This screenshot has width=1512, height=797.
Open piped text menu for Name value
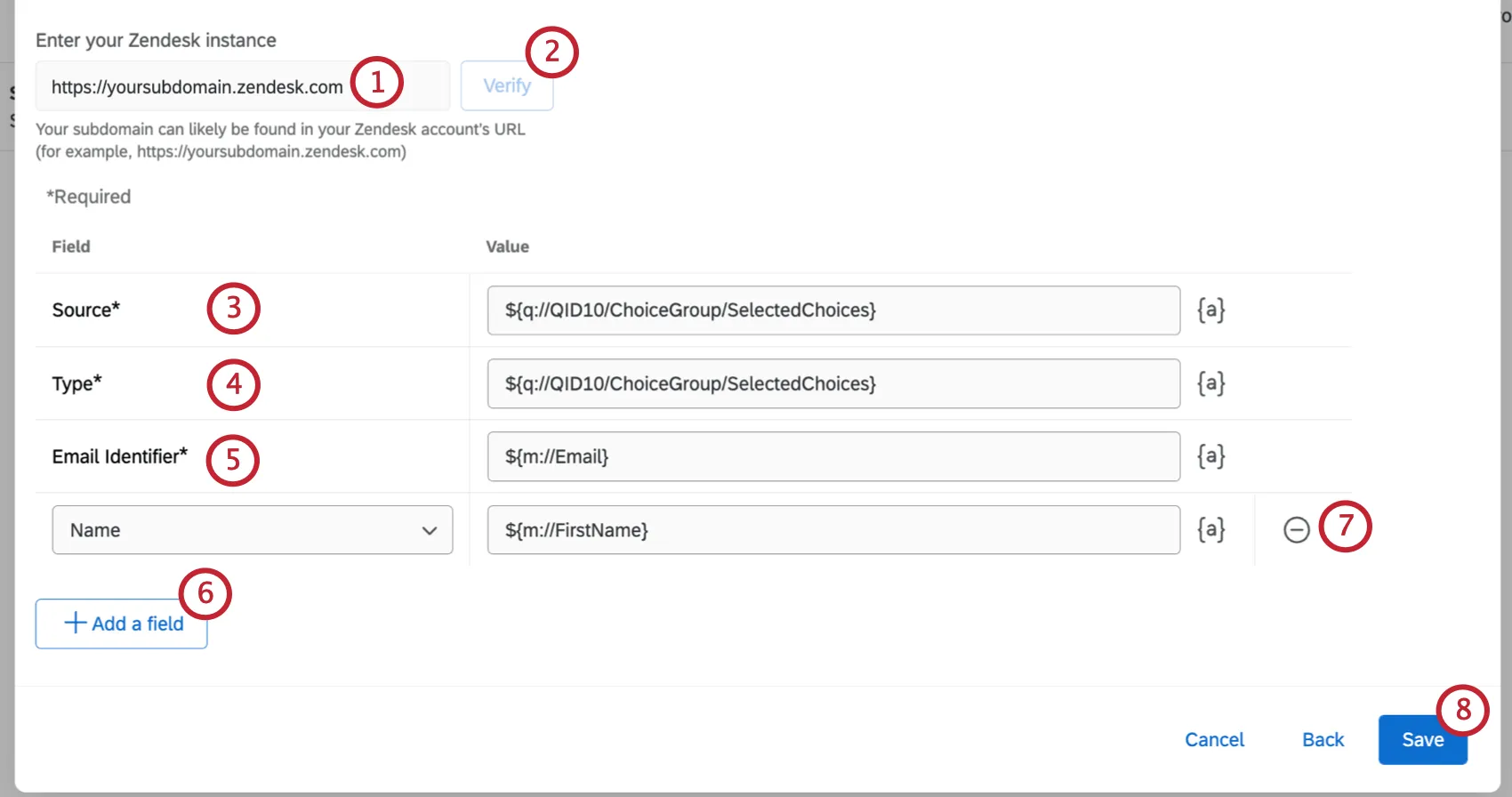1210,530
